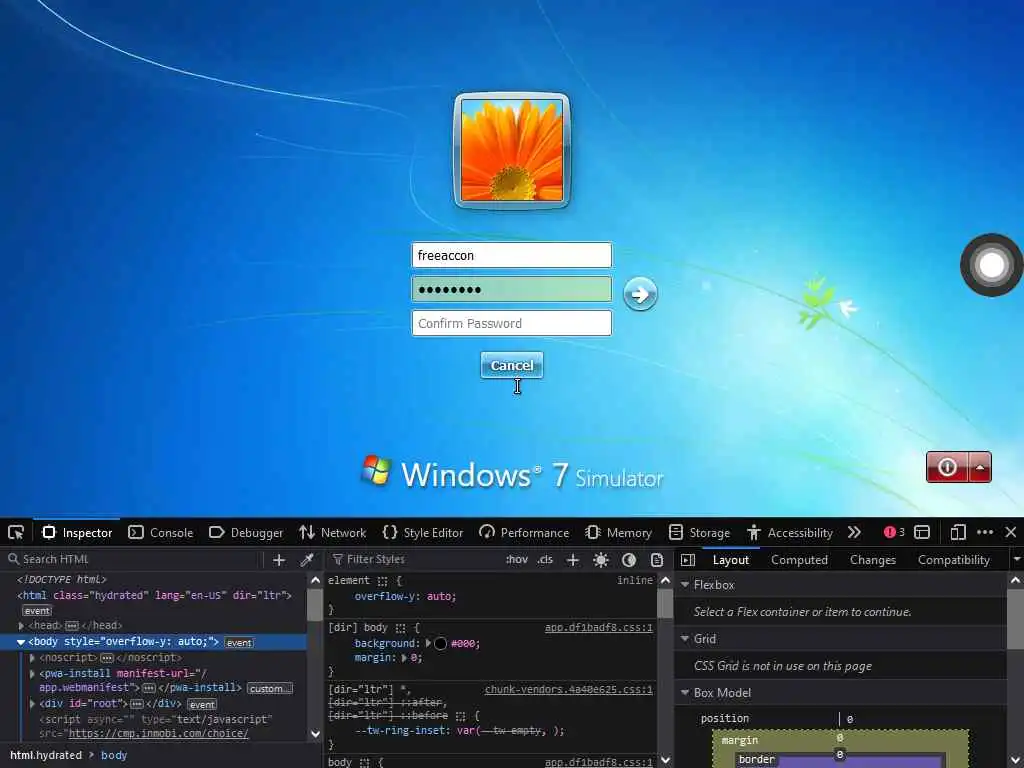Image resolution: width=1024 pixels, height=768 pixels.
Task: Click the black #000 background color swatch
Action: pos(441,644)
